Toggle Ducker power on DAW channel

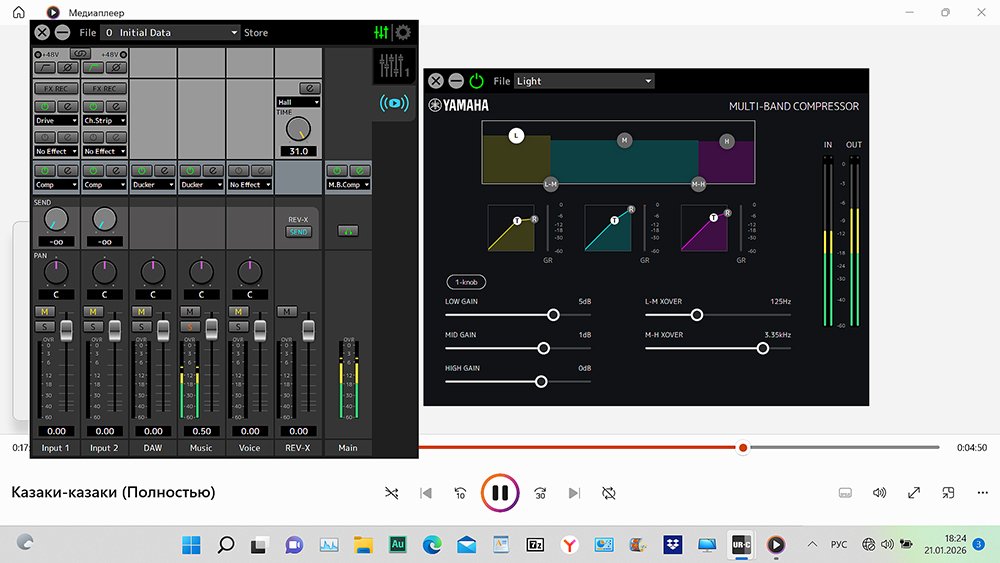point(142,170)
